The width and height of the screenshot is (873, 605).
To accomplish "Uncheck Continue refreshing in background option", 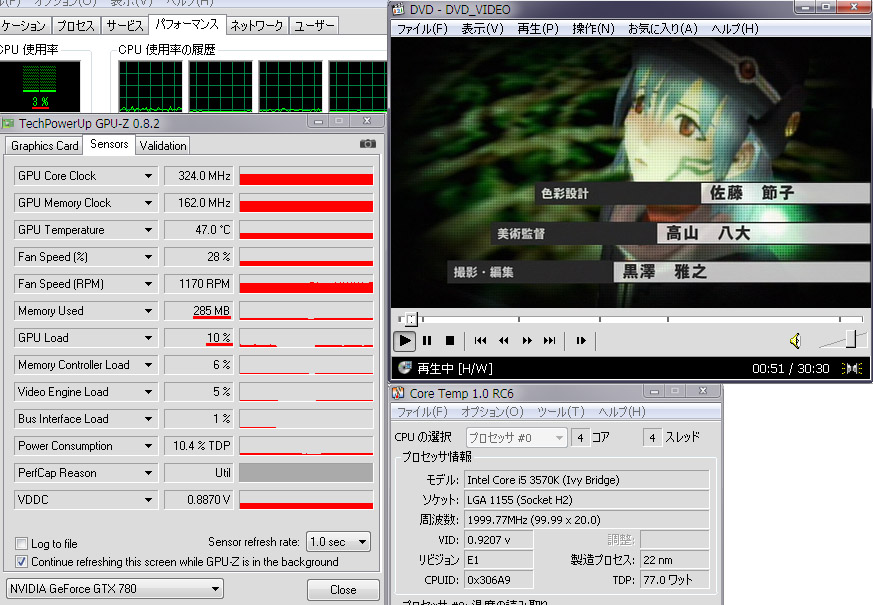I will coord(21,562).
